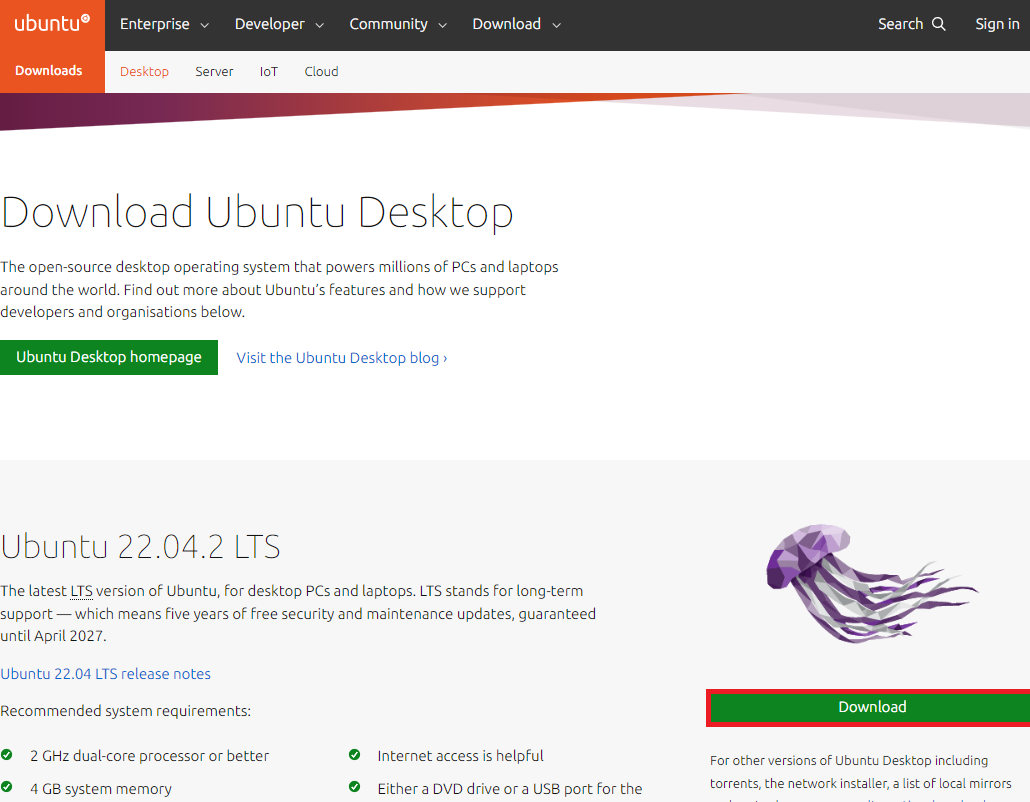Switch to the IoT tab

269,72
